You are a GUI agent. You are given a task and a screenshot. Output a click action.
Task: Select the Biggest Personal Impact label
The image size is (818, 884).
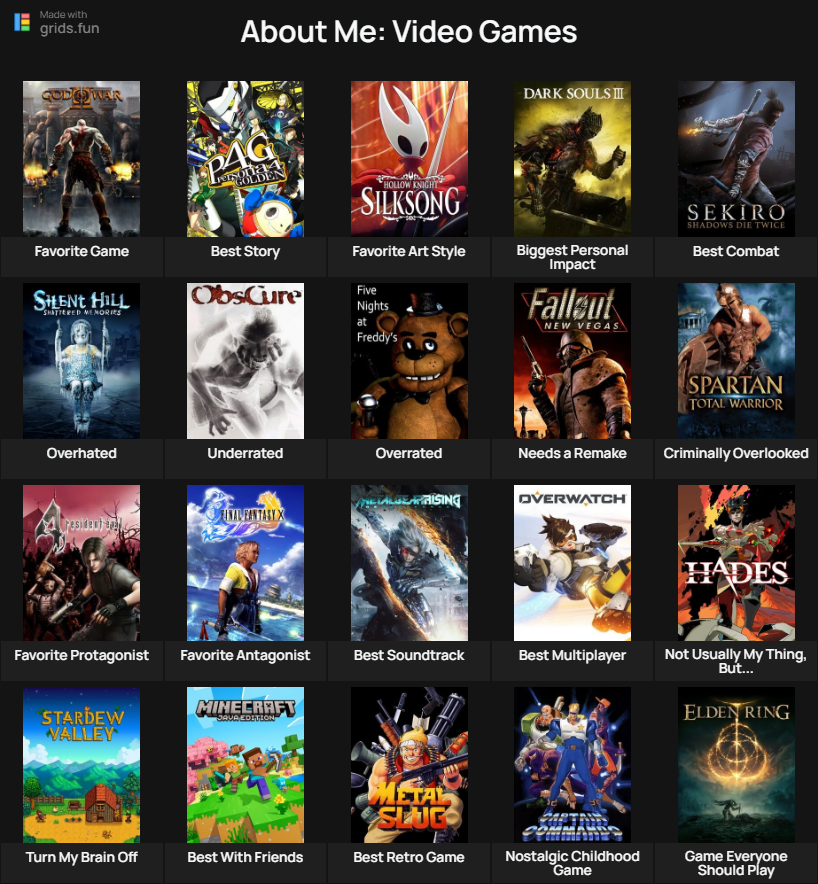pyautogui.click(x=572, y=257)
